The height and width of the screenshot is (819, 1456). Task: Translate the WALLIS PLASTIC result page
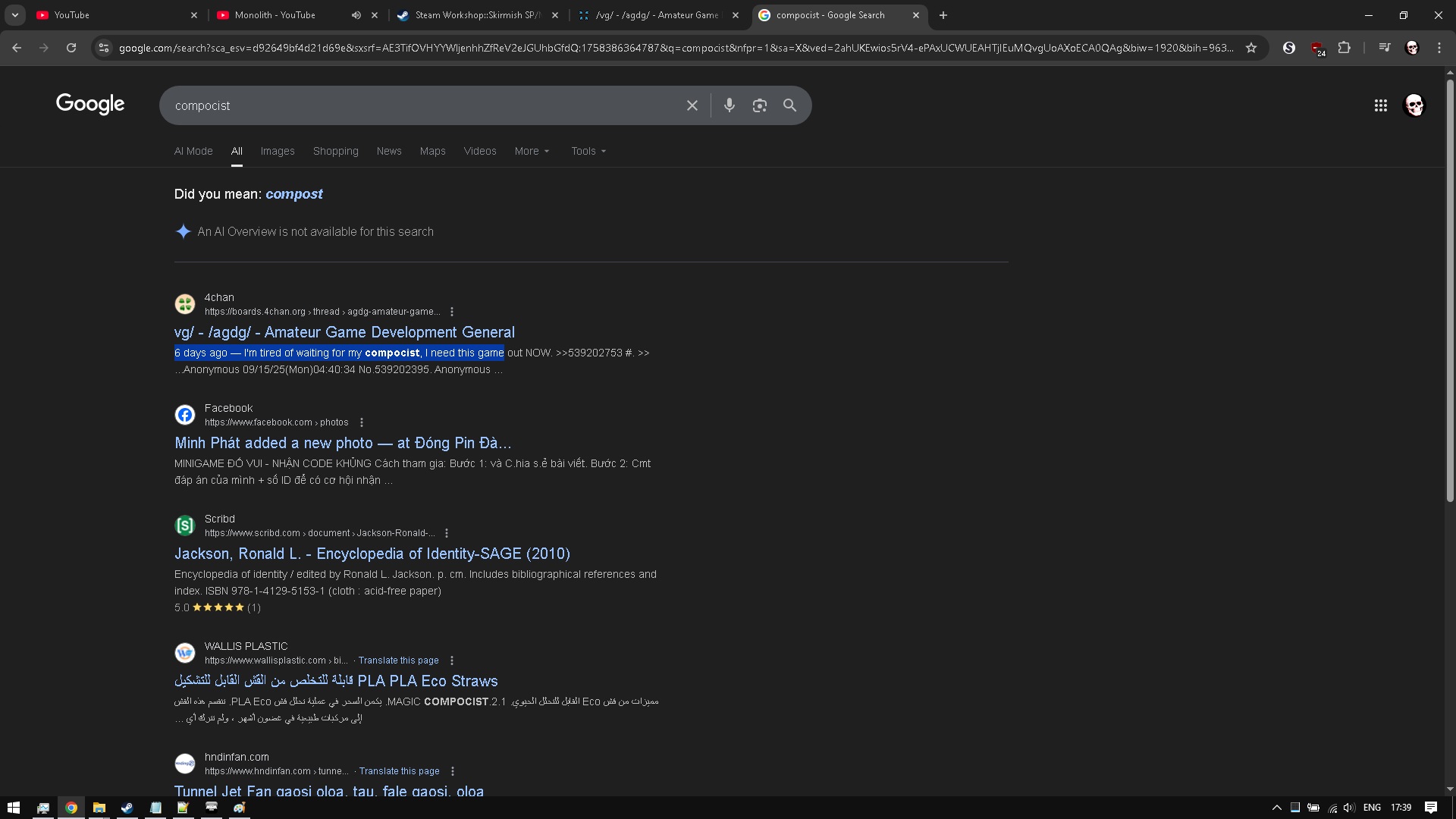398,661
